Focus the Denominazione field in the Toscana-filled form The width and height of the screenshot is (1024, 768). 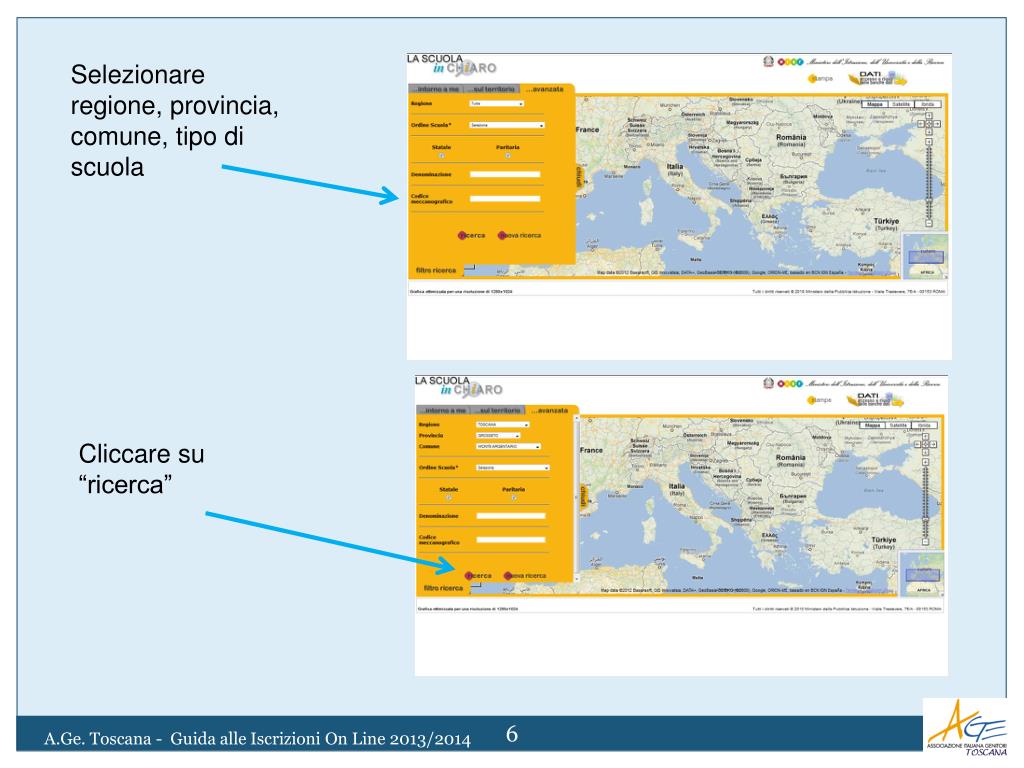point(511,516)
